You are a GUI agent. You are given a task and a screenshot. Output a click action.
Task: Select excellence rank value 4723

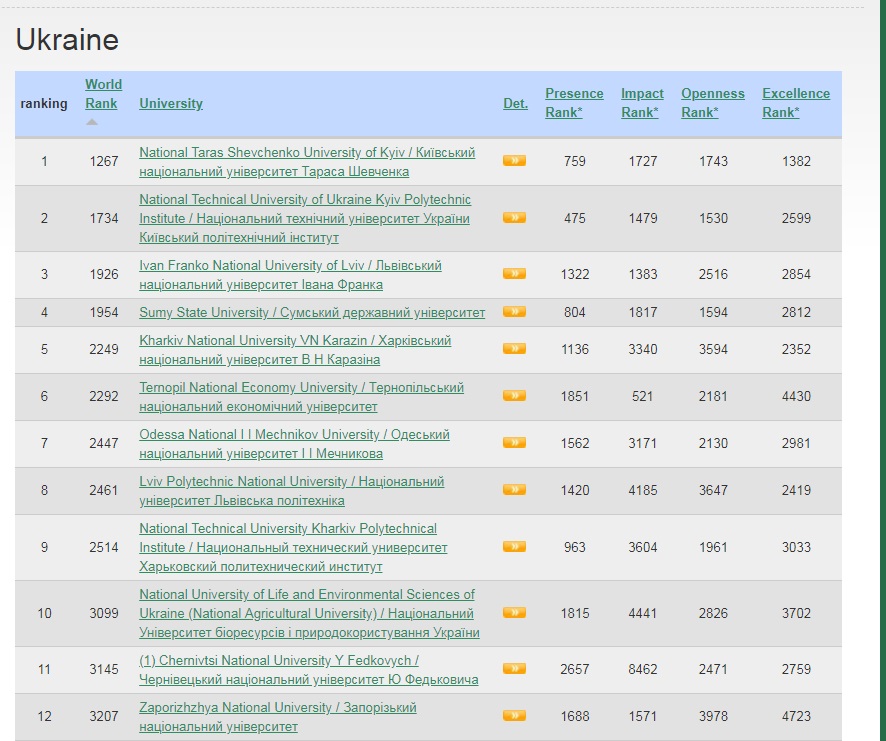(796, 716)
